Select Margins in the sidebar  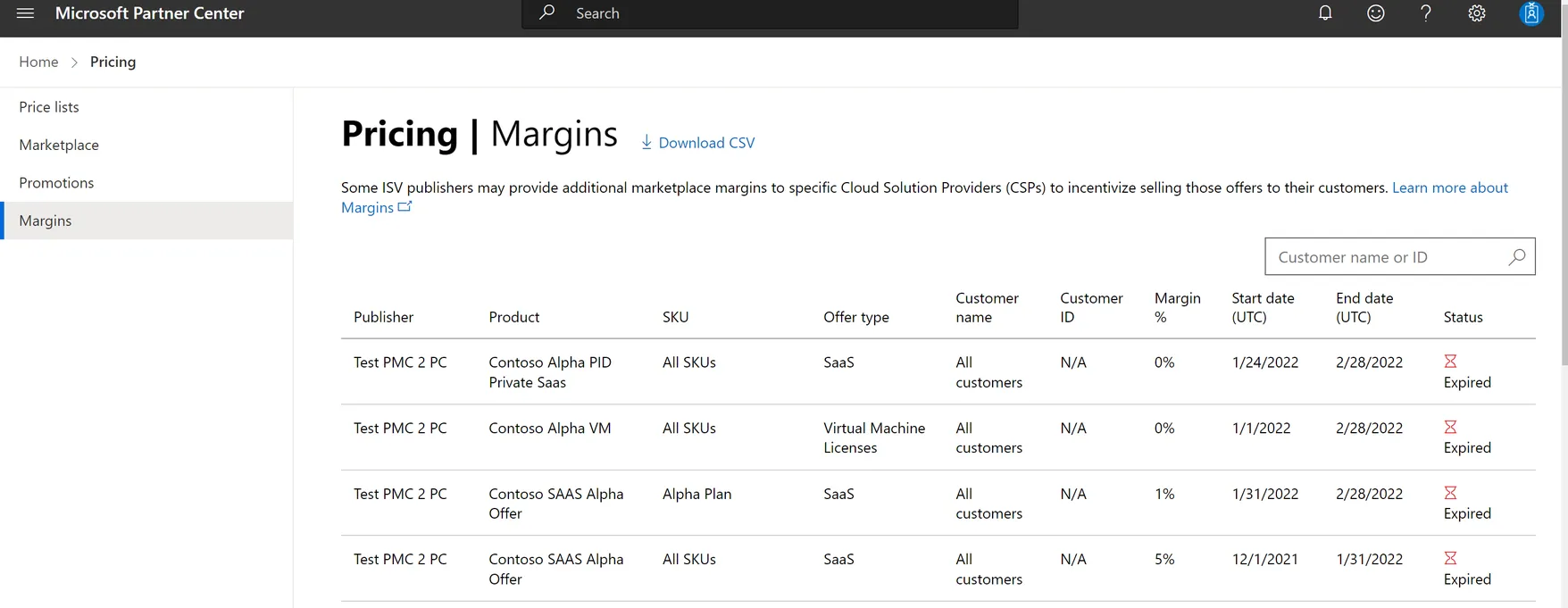[146, 221]
